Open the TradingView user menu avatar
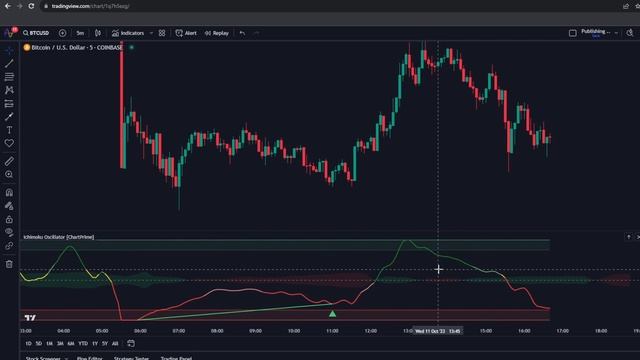The width and height of the screenshot is (640, 360). tap(10, 33)
